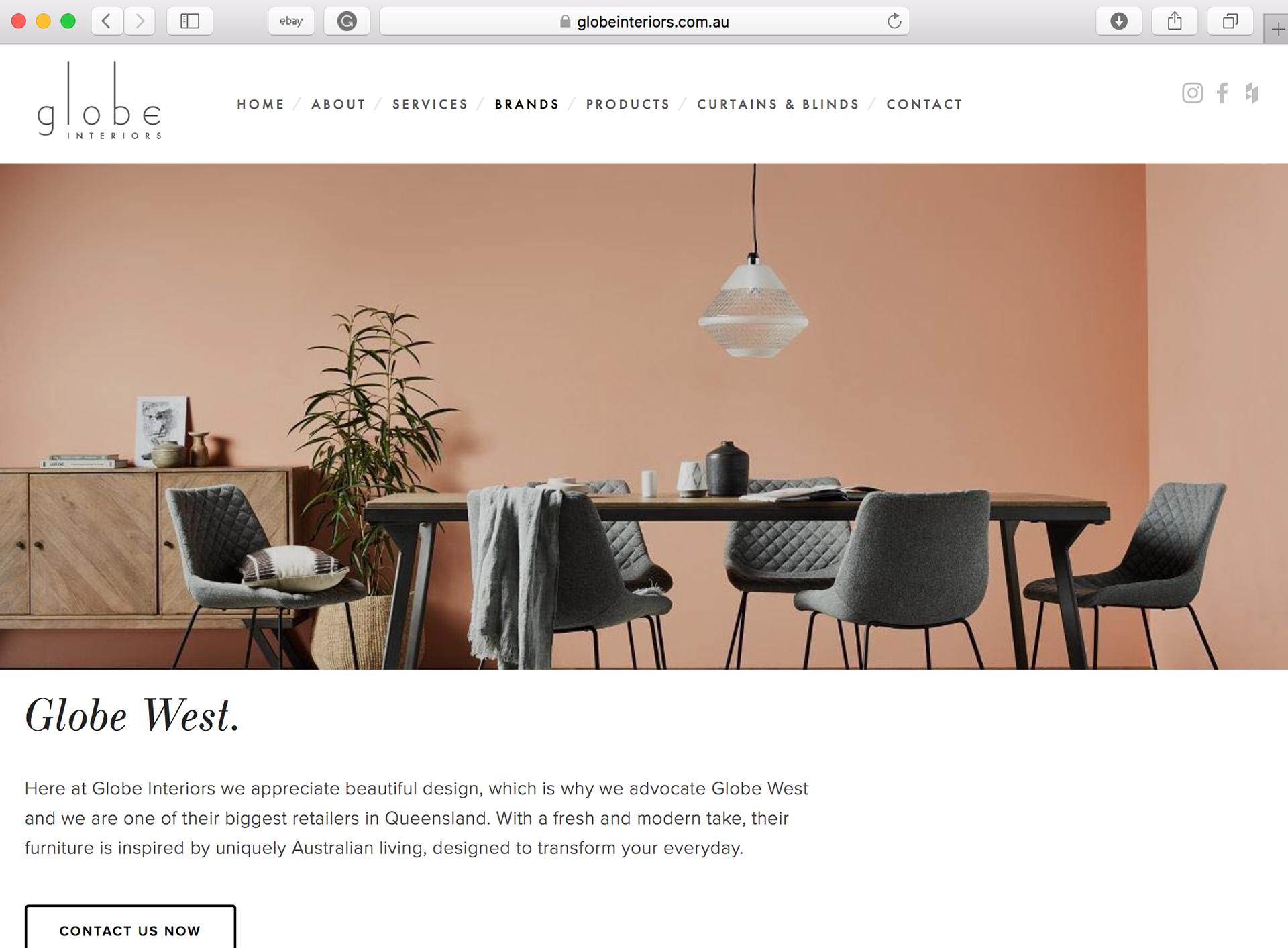Click the Globe Interiors logo
1288x948 pixels.
99,101
